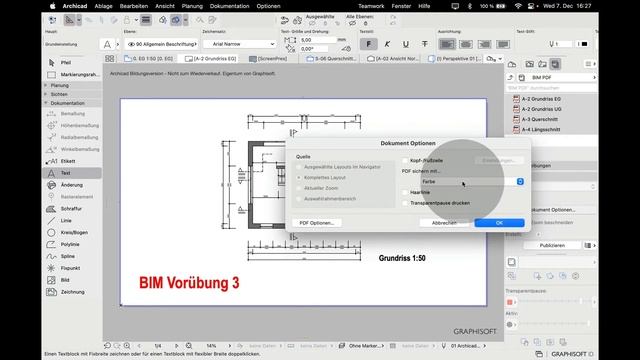The width and height of the screenshot is (640, 360).
Task: Click the Publizieren button
Action: click(552, 245)
